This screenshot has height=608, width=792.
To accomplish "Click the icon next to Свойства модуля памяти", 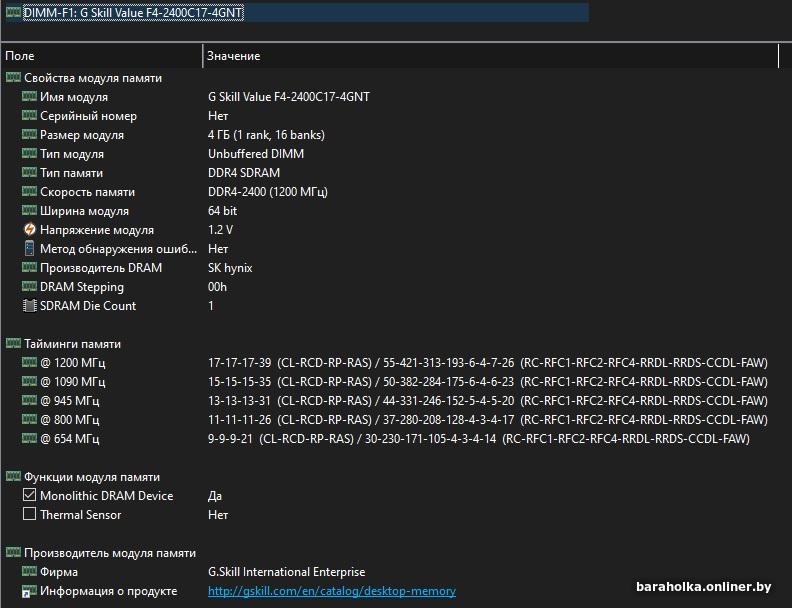I will pos(13,77).
